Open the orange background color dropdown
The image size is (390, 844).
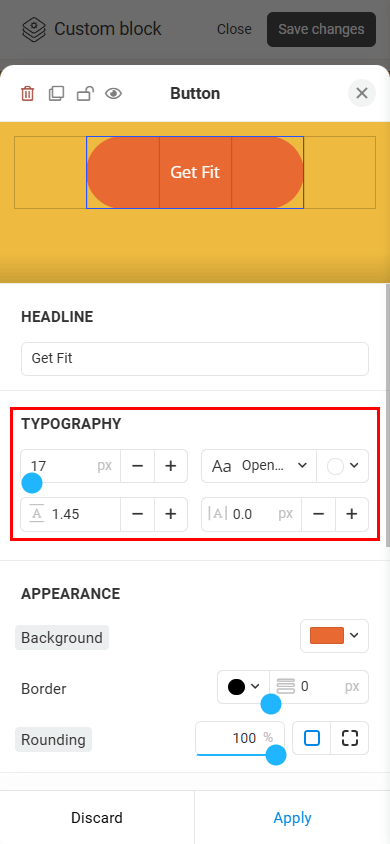[334, 636]
